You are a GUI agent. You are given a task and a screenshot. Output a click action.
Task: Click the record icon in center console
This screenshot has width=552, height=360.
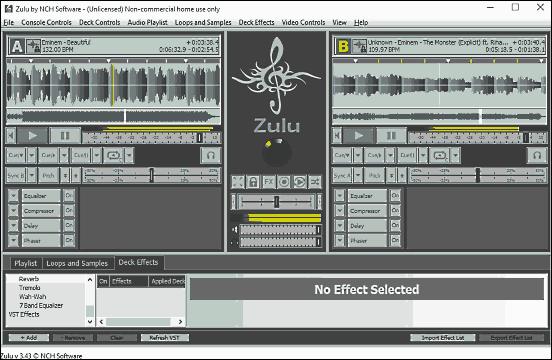284,182
